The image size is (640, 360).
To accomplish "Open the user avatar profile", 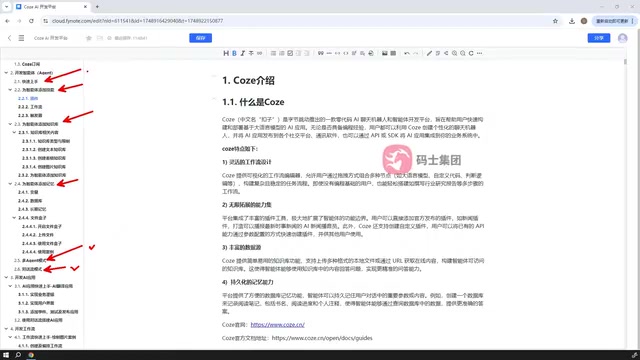I will (622, 38).
